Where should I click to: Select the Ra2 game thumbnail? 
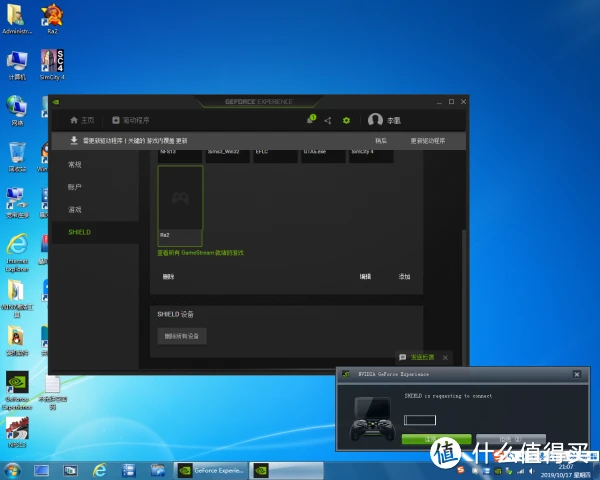(x=180, y=203)
